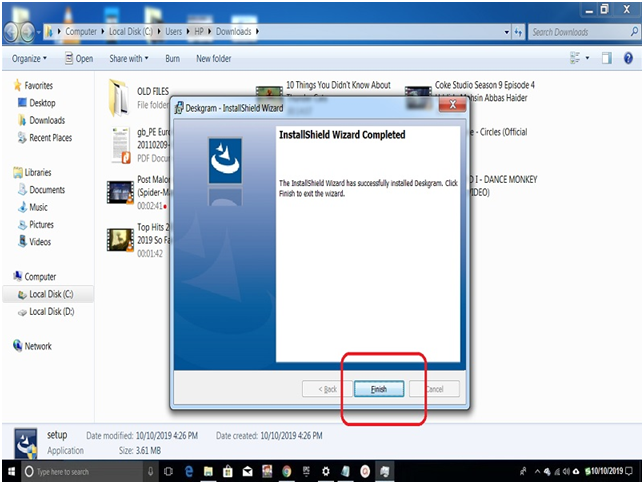This screenshot has height=484, width=644.
Task: Show hidden tray icons chevron
Action: (x=537, y=471)
